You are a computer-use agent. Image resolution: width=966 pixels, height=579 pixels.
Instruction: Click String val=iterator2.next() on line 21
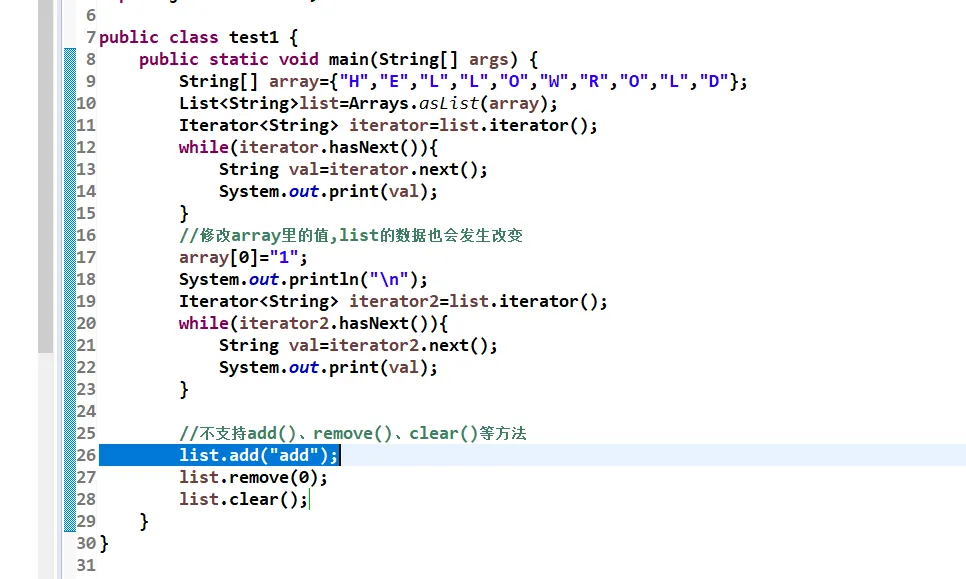click(x=358, y=346)
